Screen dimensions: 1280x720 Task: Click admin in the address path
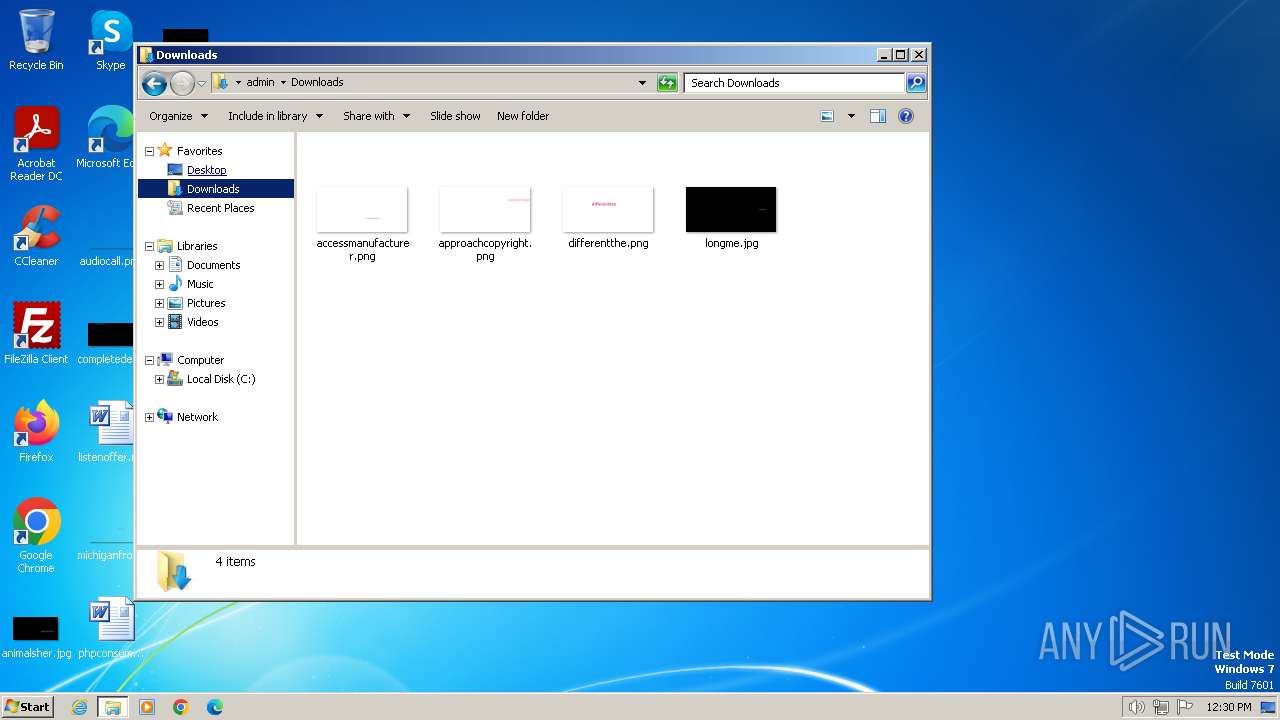click(x=260, y=82)
